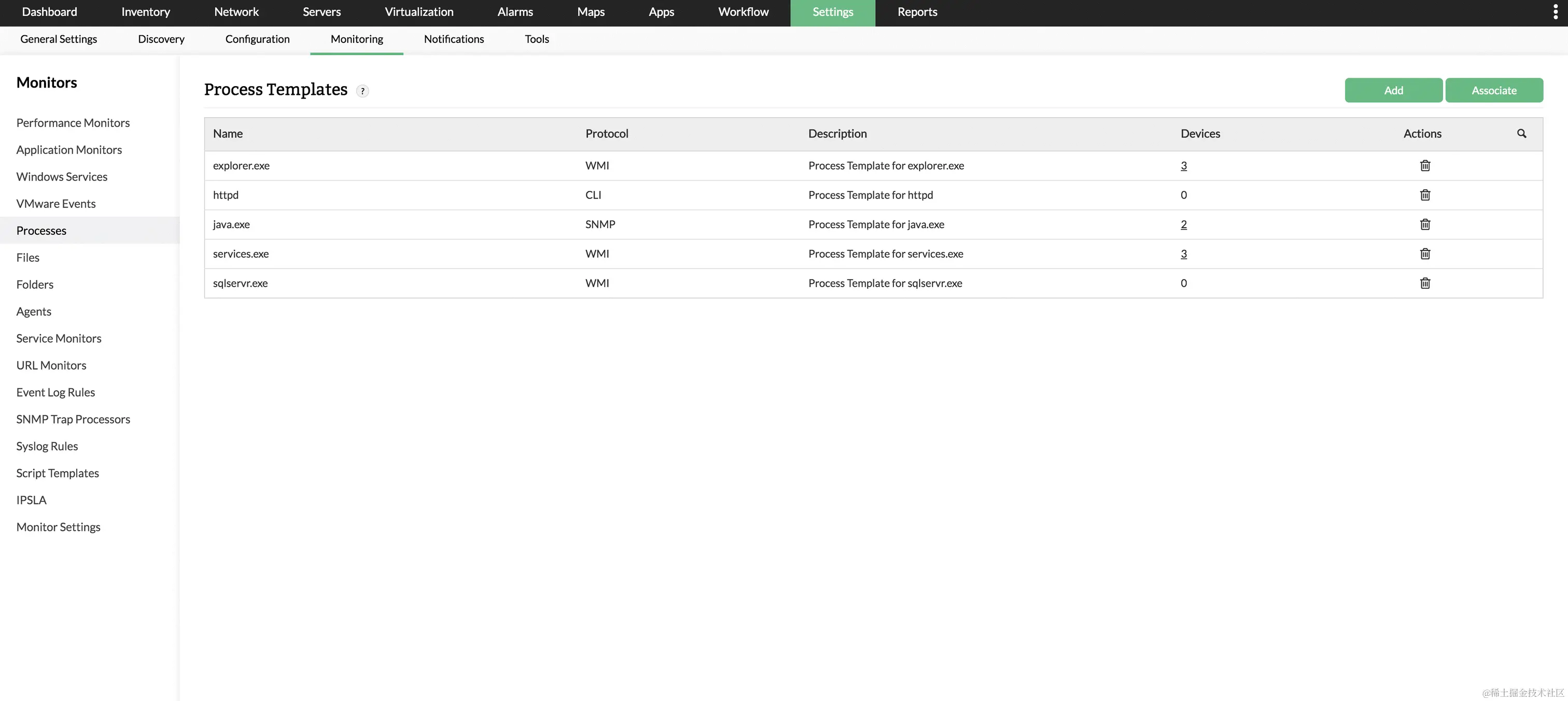Open the table search magnifier icon
1568x701 pixels.
coord(1522,133)
